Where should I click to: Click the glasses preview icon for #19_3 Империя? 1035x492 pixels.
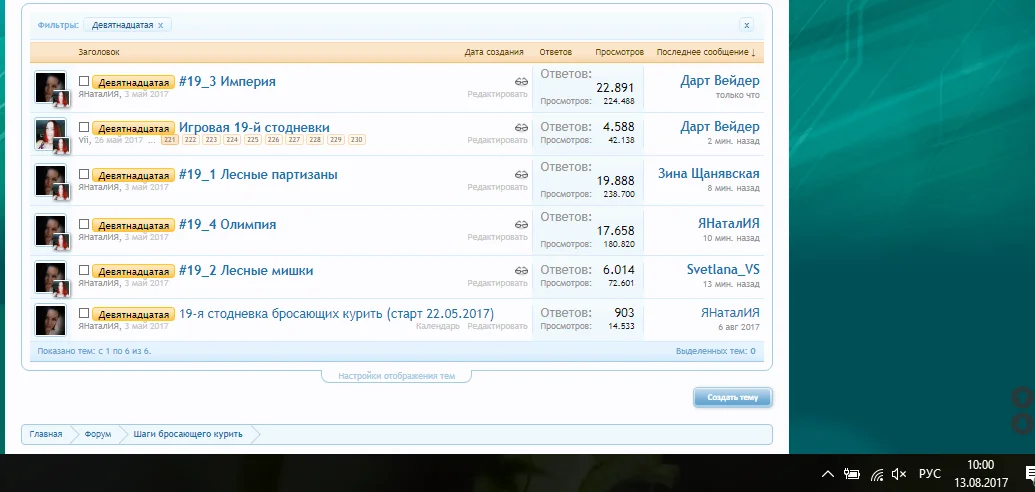(x=520, y=82)
